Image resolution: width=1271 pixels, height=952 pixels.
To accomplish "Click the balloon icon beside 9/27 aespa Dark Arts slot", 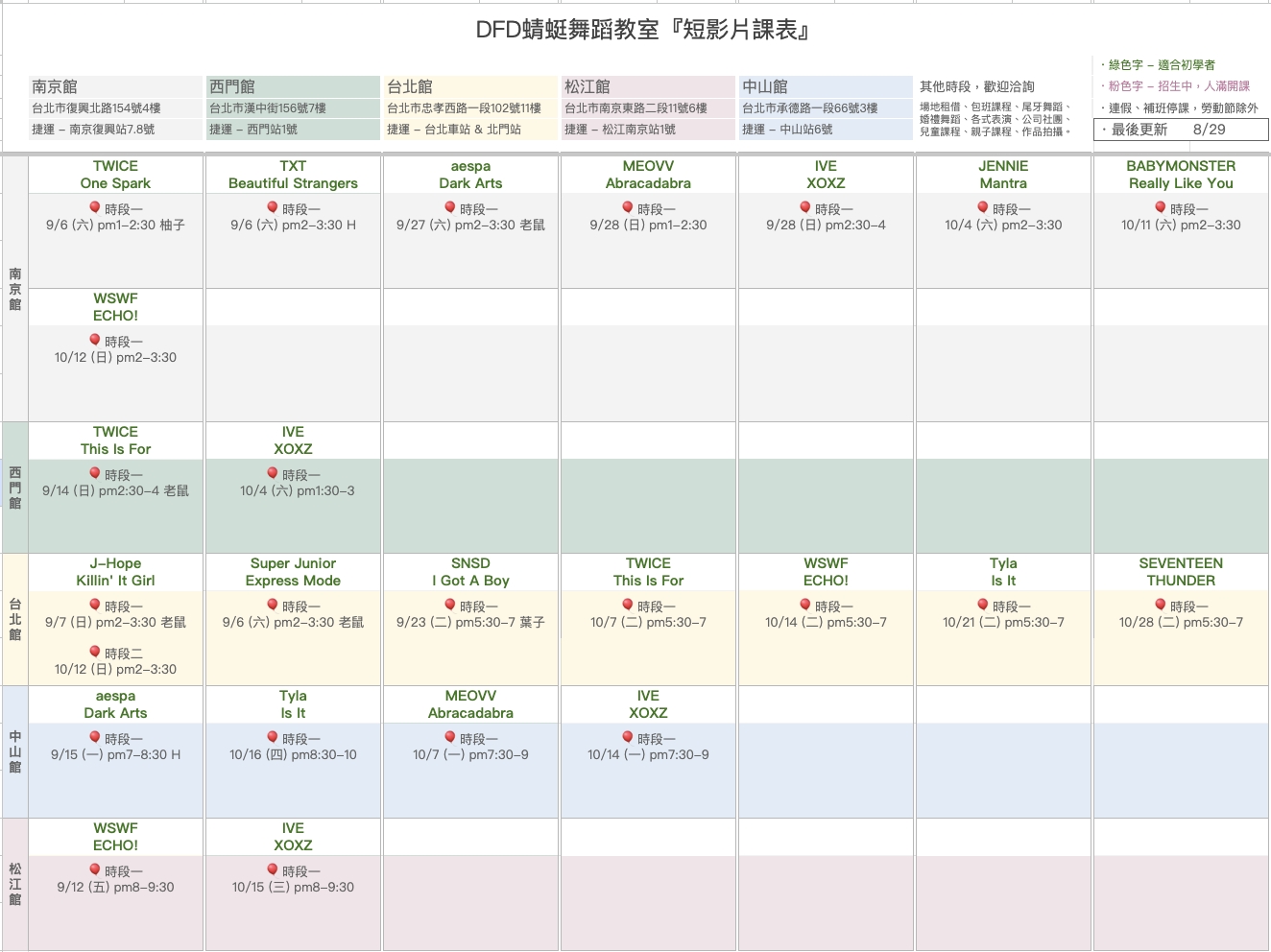I will pyautogui.click(x=450, y=207).
